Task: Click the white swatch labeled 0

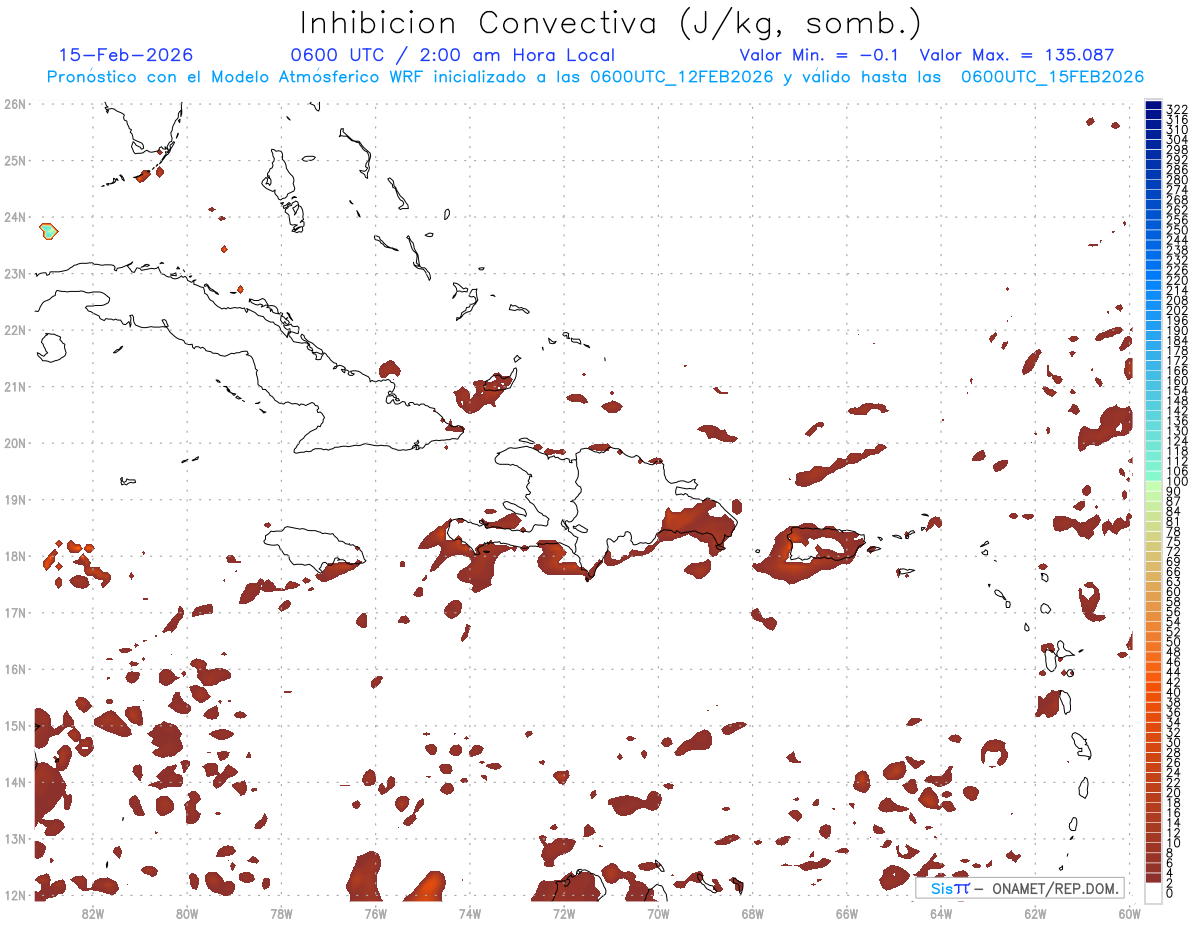Action: [x=1153, y=893]
